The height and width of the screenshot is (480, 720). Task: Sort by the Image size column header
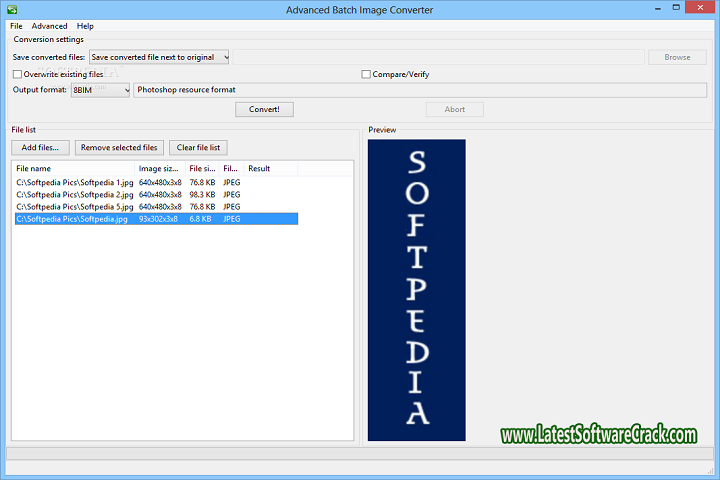[160, 168]
